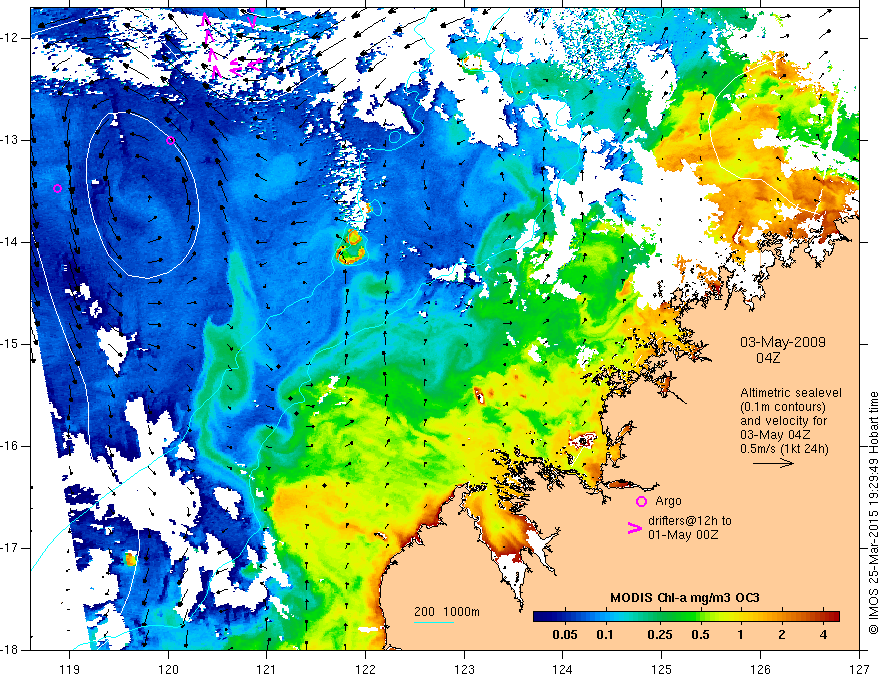Viewport: 880px width, 680px height.
Task: Click the "200 1000m" bathymetry label
Action: pos(447,612)
